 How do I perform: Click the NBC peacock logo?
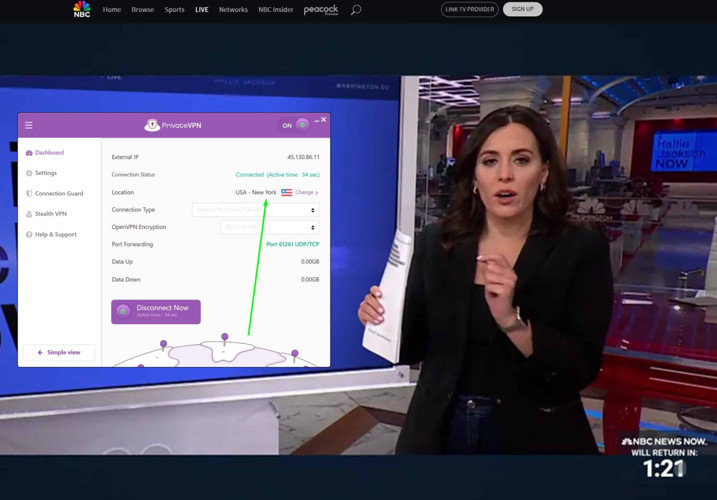[82, 10]
